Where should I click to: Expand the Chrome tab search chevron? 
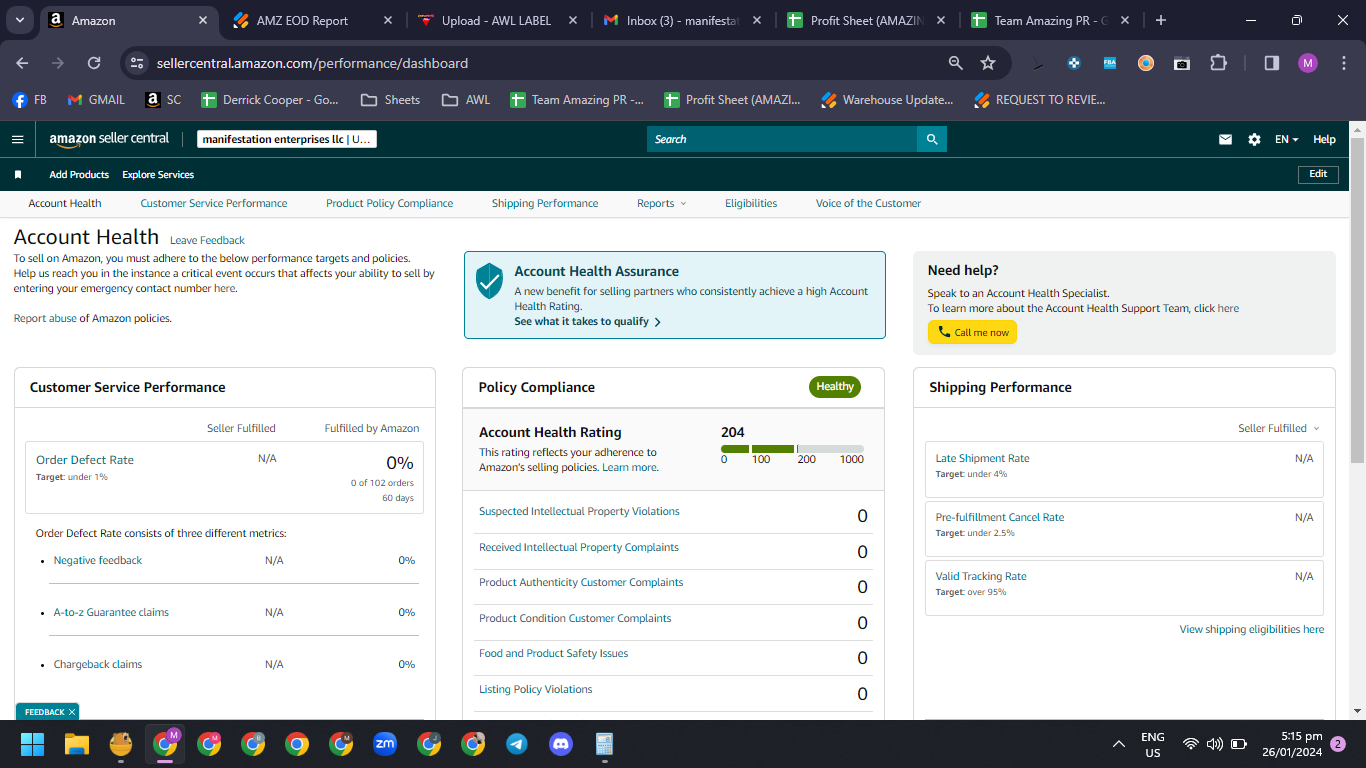pos(20,20)
